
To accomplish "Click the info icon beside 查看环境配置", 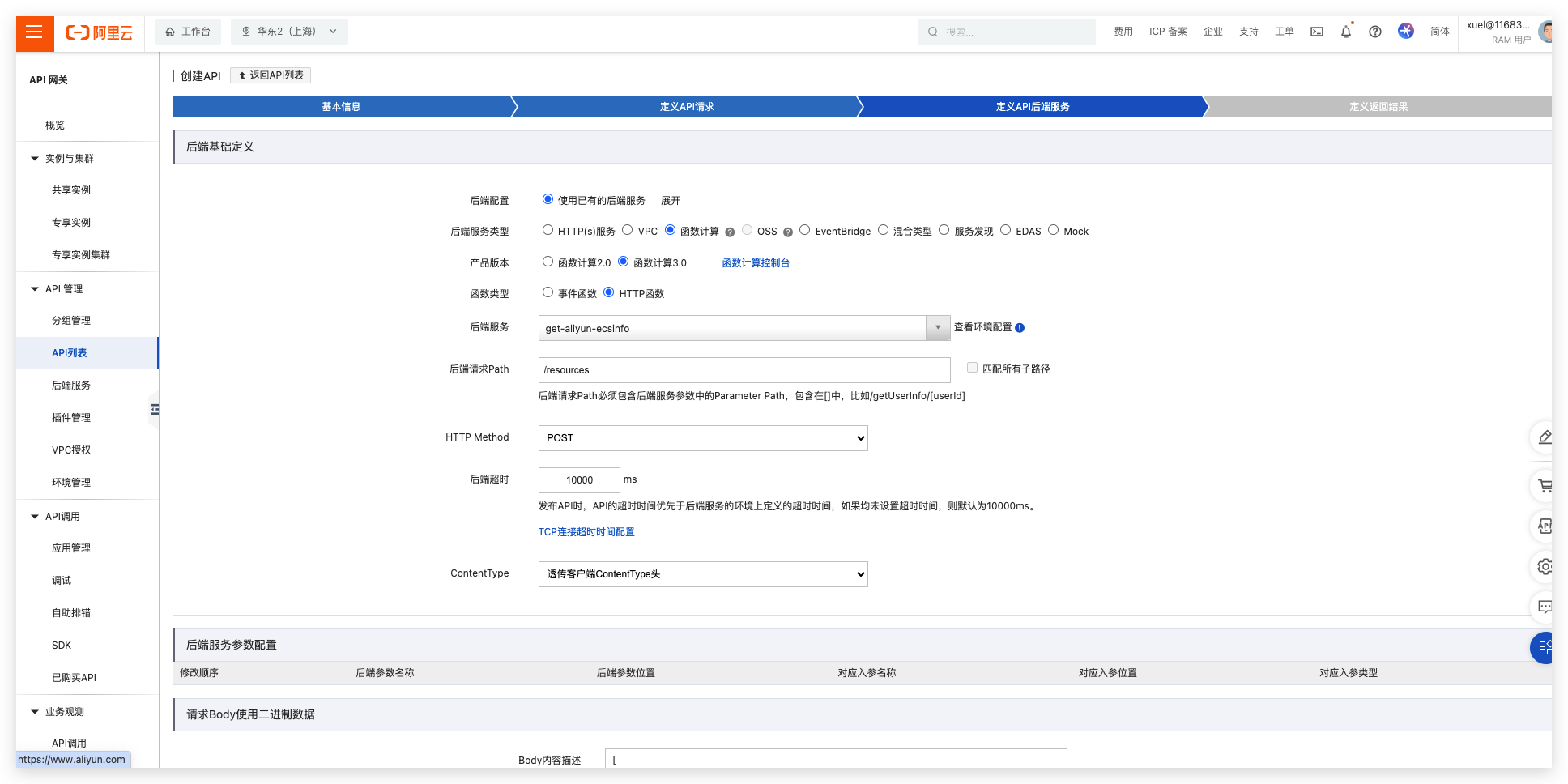I will tap(1020, 328).
